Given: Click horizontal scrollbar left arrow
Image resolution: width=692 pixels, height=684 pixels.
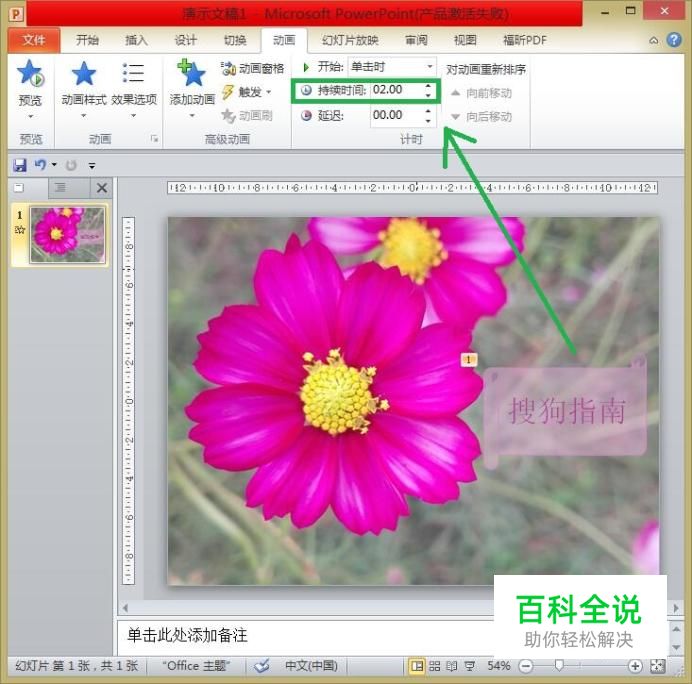Looking at the screenshot, I should [125, 608].
